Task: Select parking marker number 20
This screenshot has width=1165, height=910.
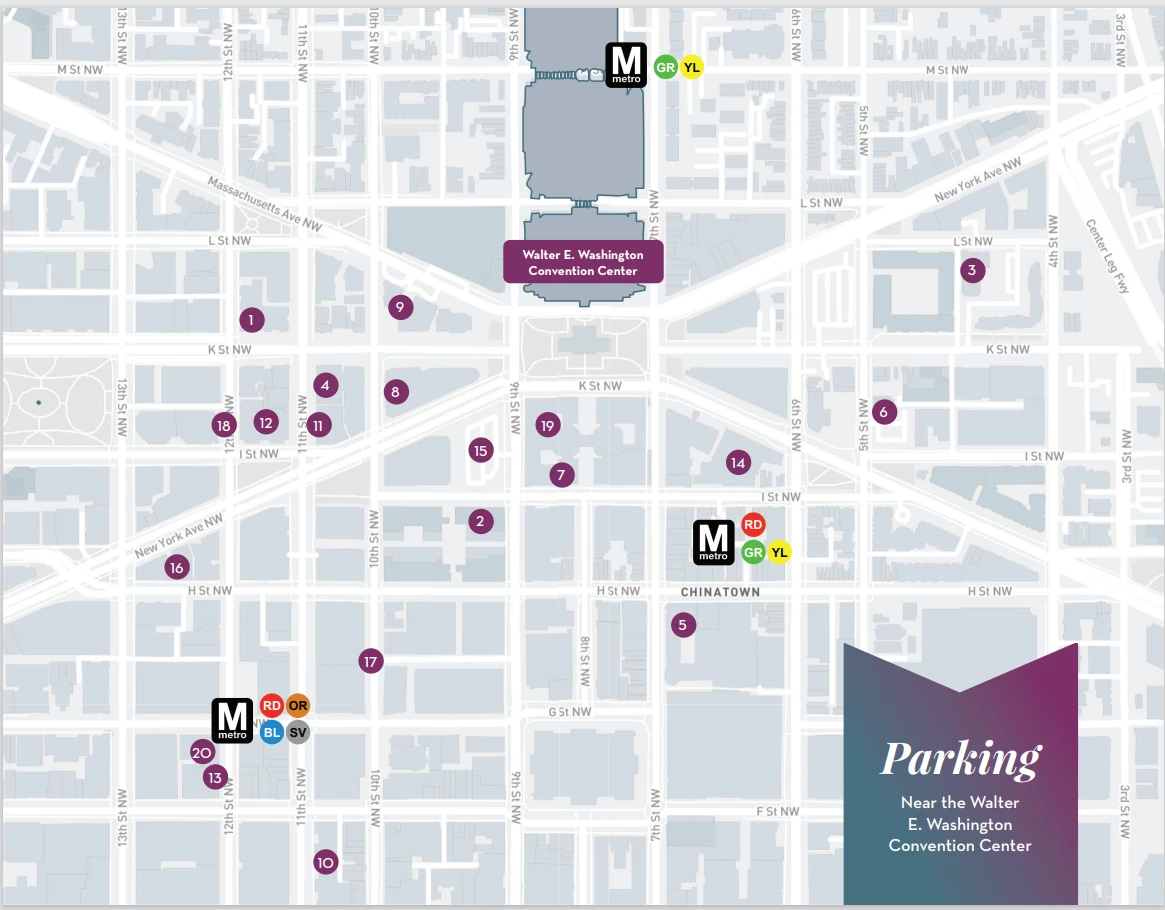Action: (202, 753)
